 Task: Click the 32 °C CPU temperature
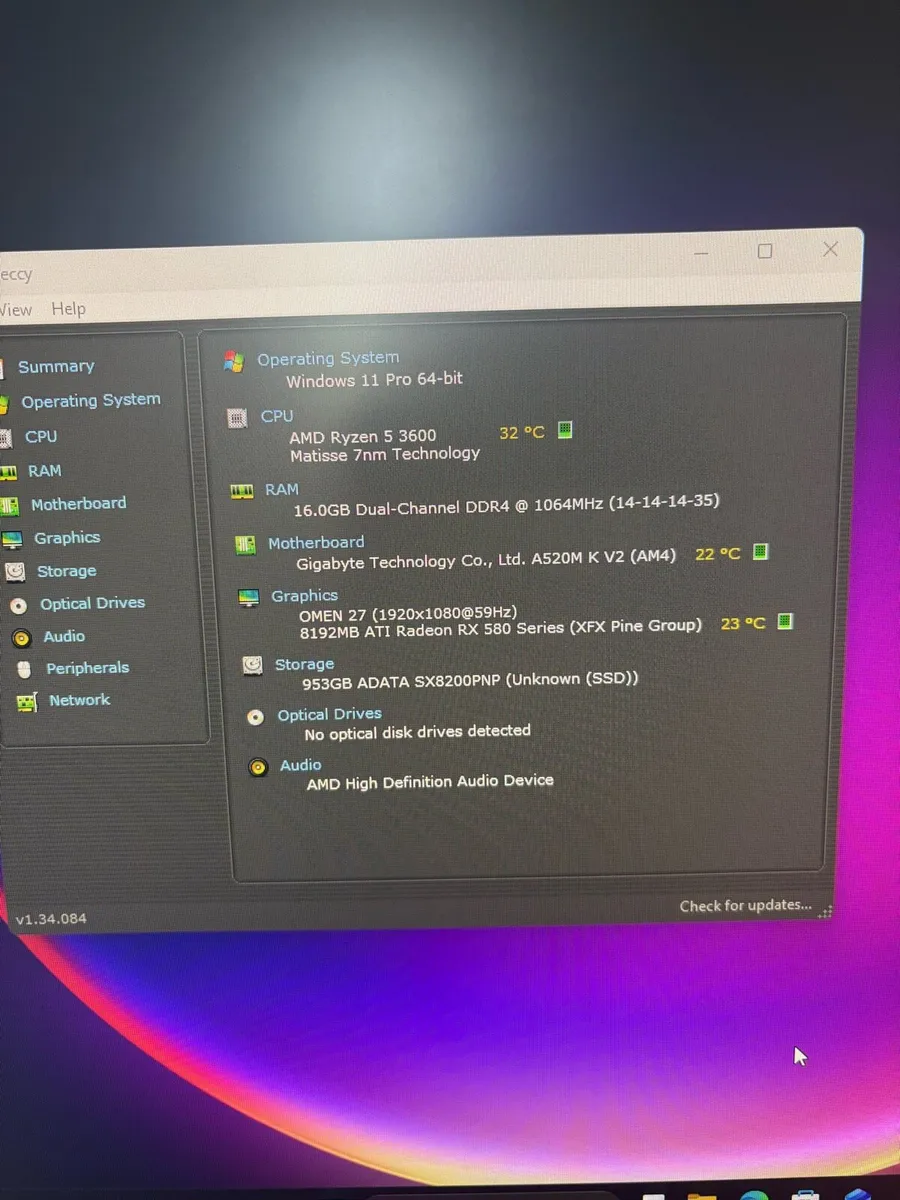[522, 433]
